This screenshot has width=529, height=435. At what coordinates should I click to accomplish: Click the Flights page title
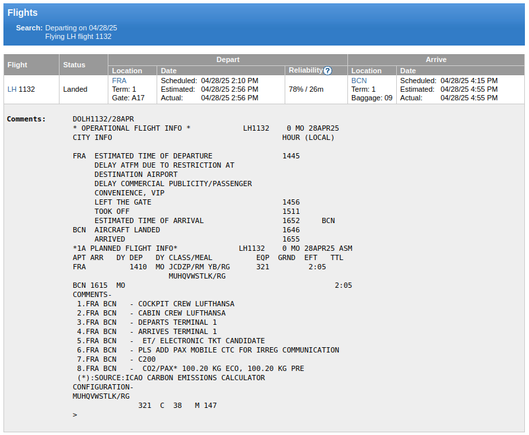[x=22, y=13]
